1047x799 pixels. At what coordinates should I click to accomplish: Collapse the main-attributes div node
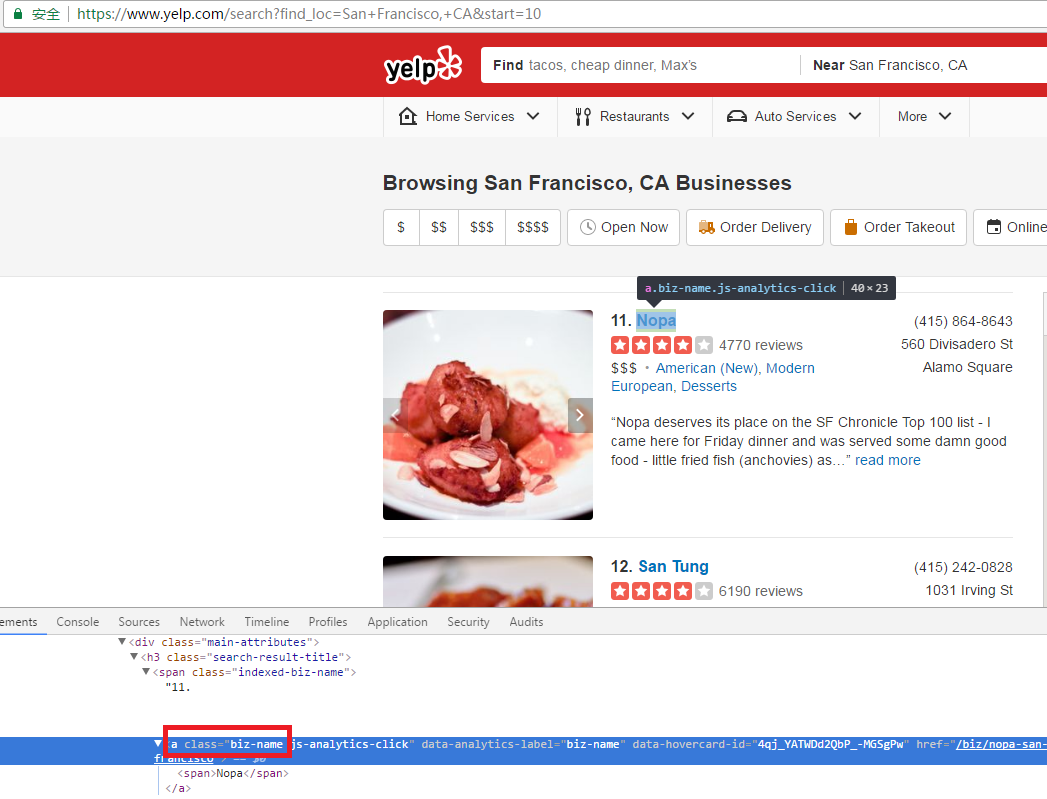122,641
